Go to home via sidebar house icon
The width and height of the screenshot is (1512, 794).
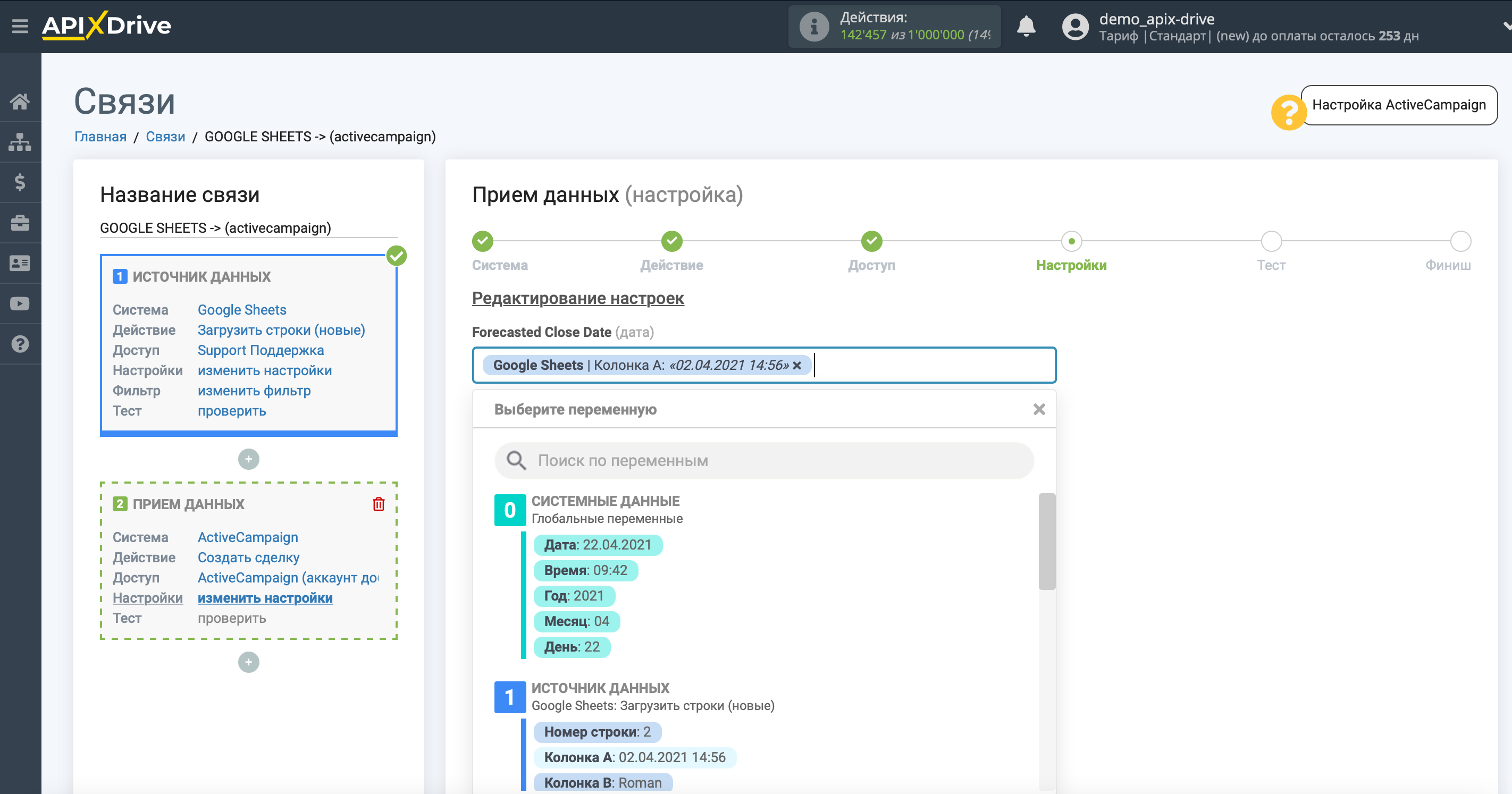(x=20, y=102)
